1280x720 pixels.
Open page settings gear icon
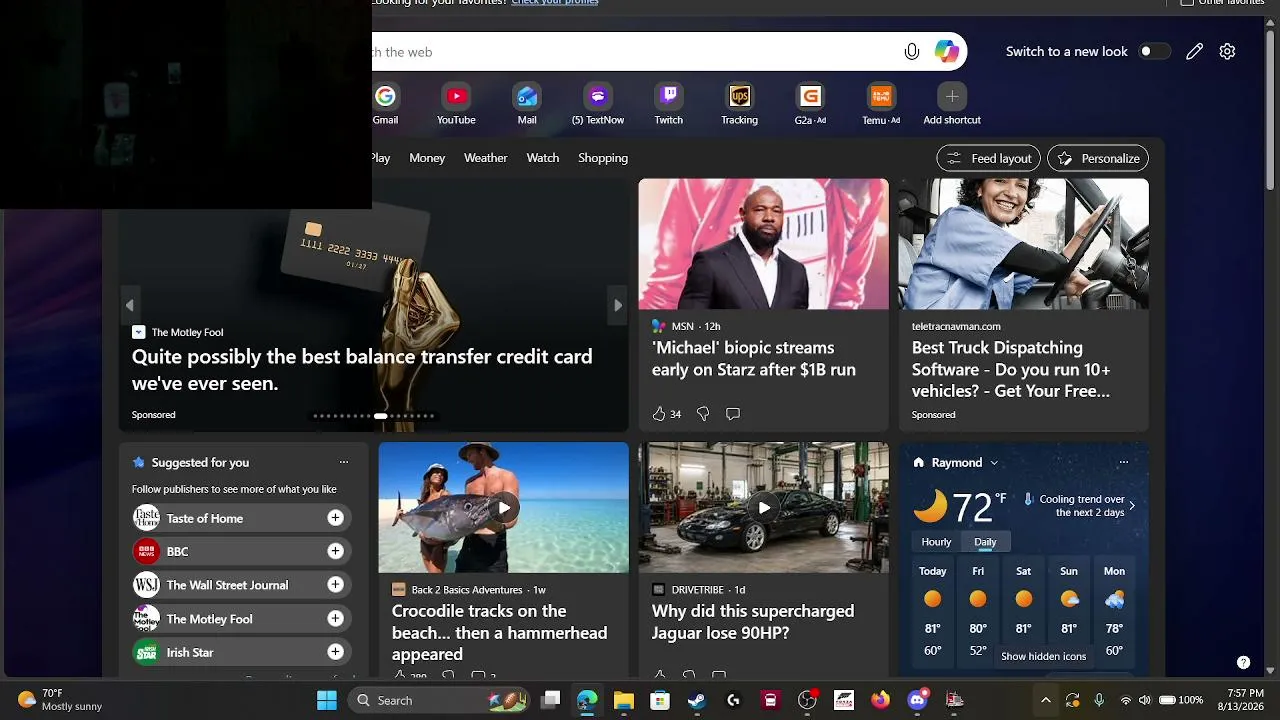tap(1228, 52)
